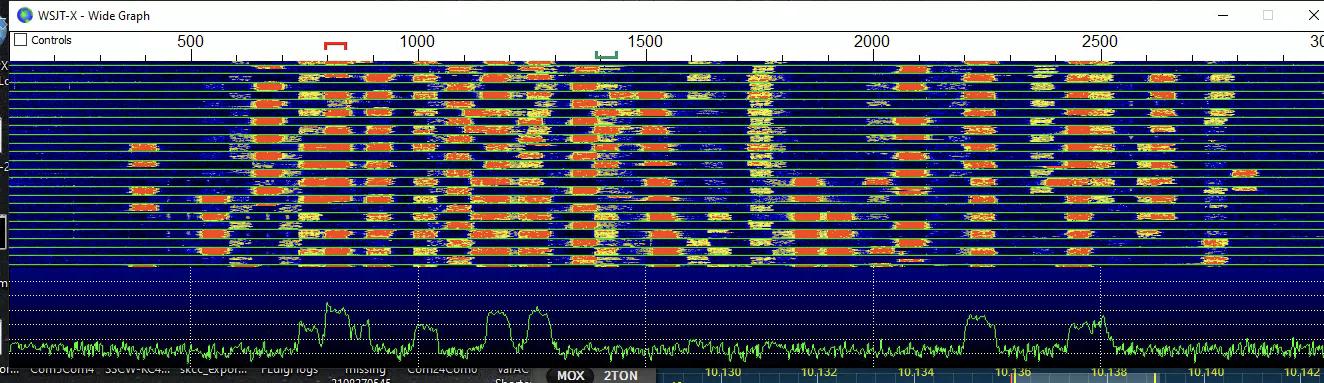Click the 1000 Hz label on frequency scale
This screenshot has width=1324, height=383.
click(417, 41)
